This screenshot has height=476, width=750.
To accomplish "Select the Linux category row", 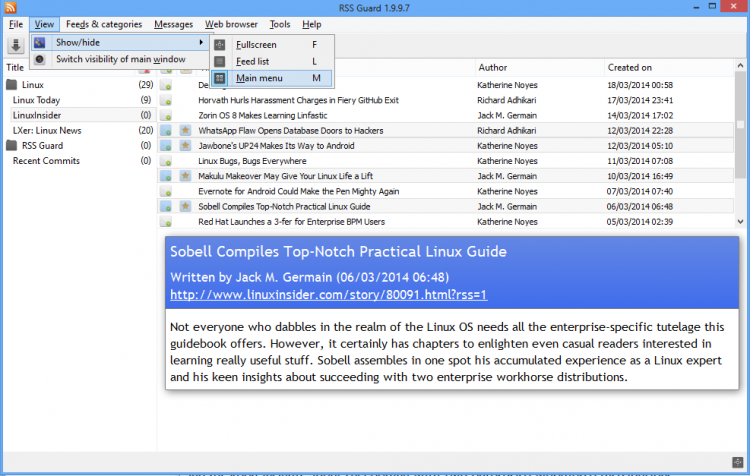I will point(81,85).
